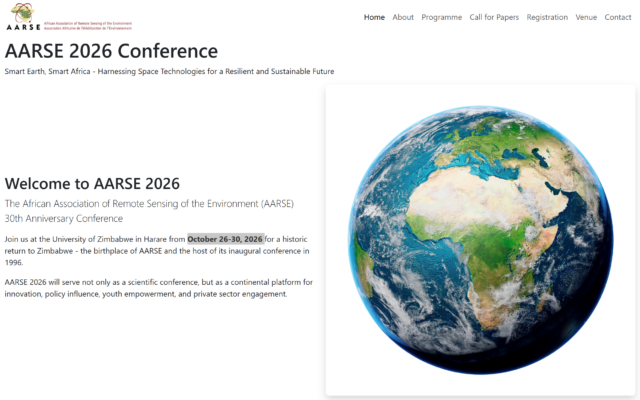
Task: Open Call for Papers in navigation
Action: tap(494, 17)
